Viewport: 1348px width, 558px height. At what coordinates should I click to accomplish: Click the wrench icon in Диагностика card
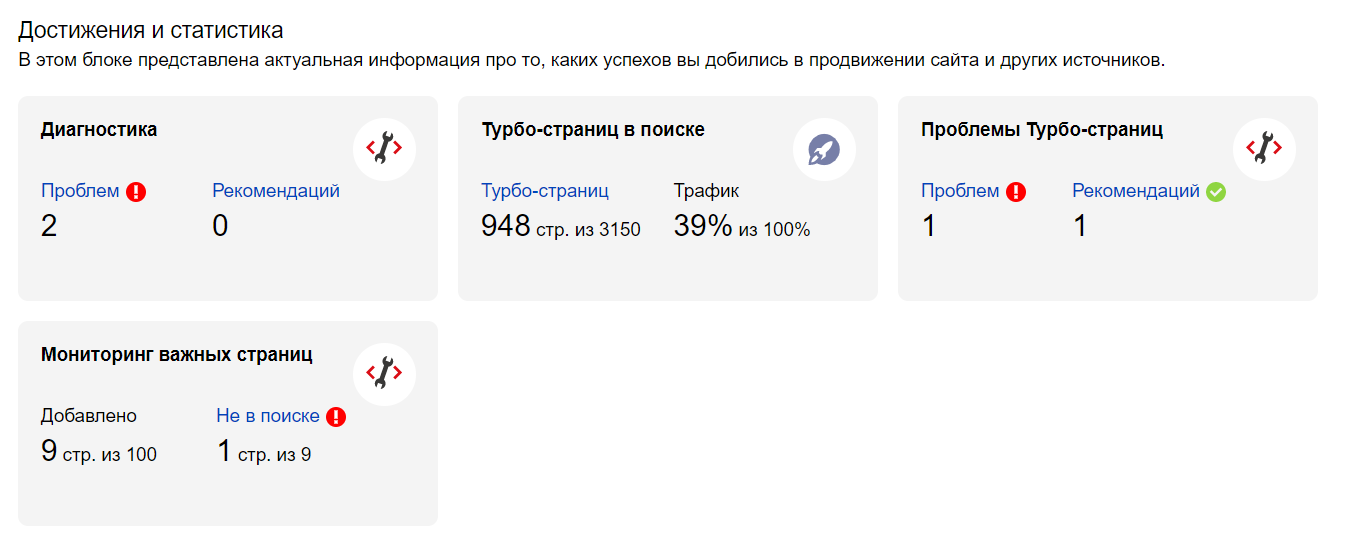tap(384, 149)
